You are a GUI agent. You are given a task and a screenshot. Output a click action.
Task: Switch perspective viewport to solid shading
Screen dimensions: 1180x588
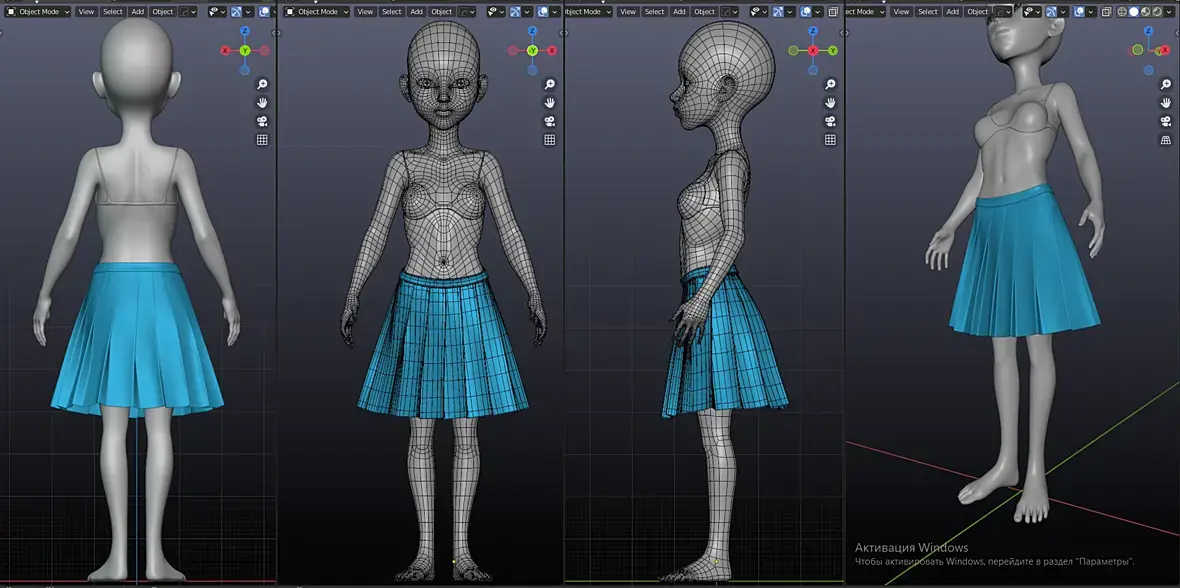click(x=1133, y=11)
